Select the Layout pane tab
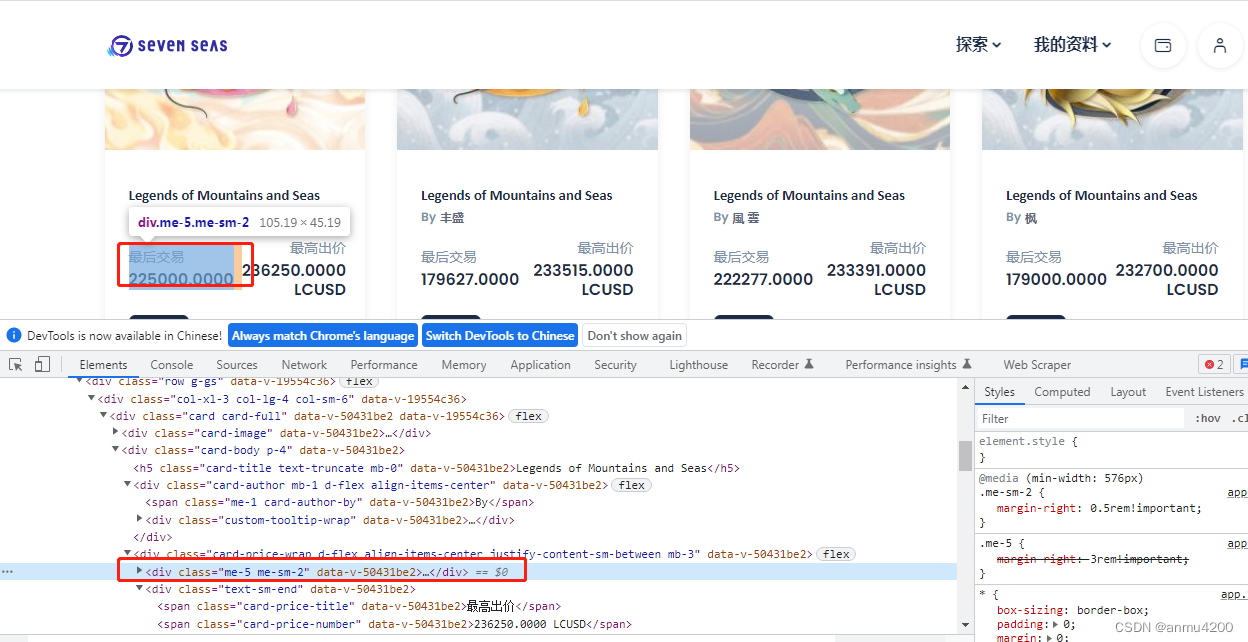 pos(1128,392)
